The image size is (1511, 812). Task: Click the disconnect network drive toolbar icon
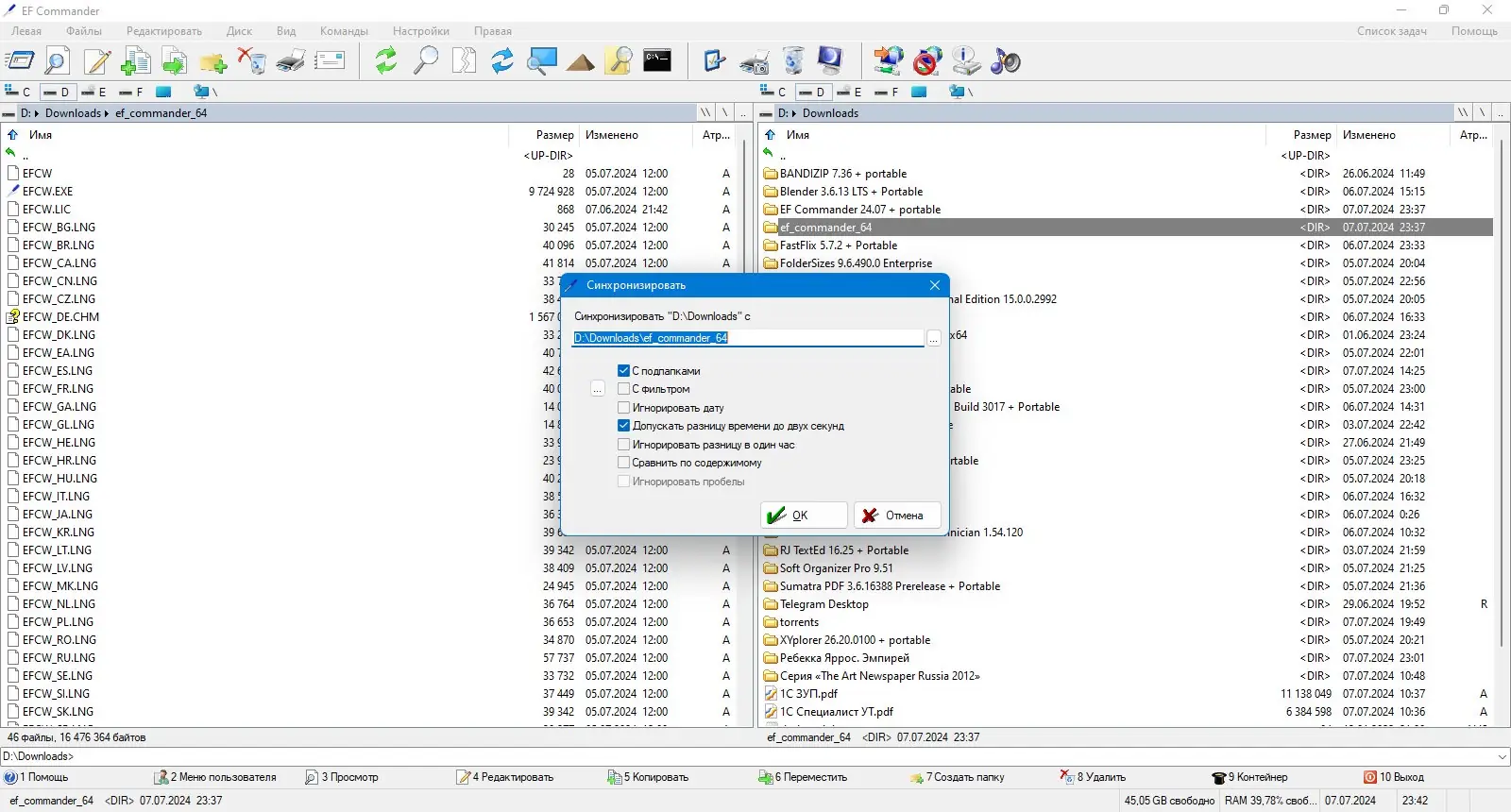click(x=927, y=61)
